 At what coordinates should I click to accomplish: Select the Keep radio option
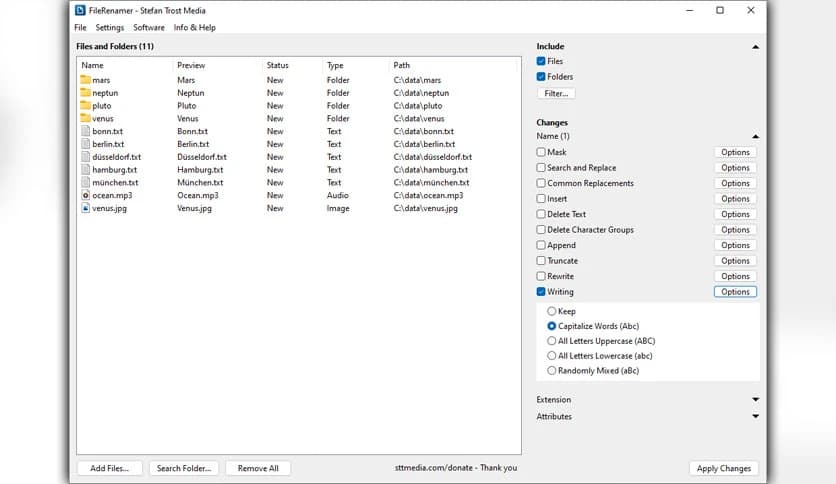click(552, 311)
